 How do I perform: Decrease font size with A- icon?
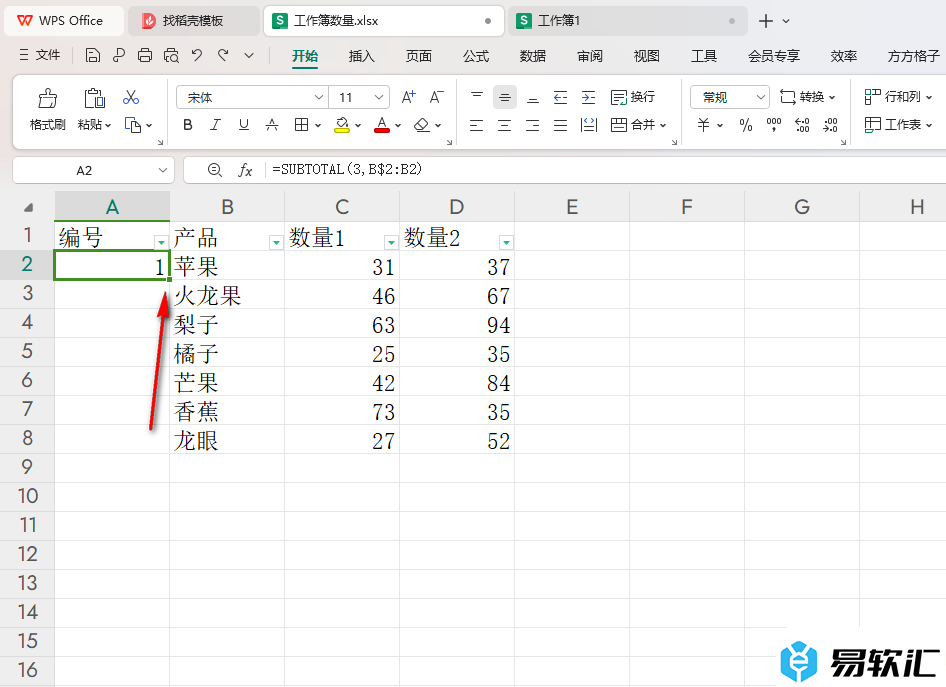click(x=436, y=97)
